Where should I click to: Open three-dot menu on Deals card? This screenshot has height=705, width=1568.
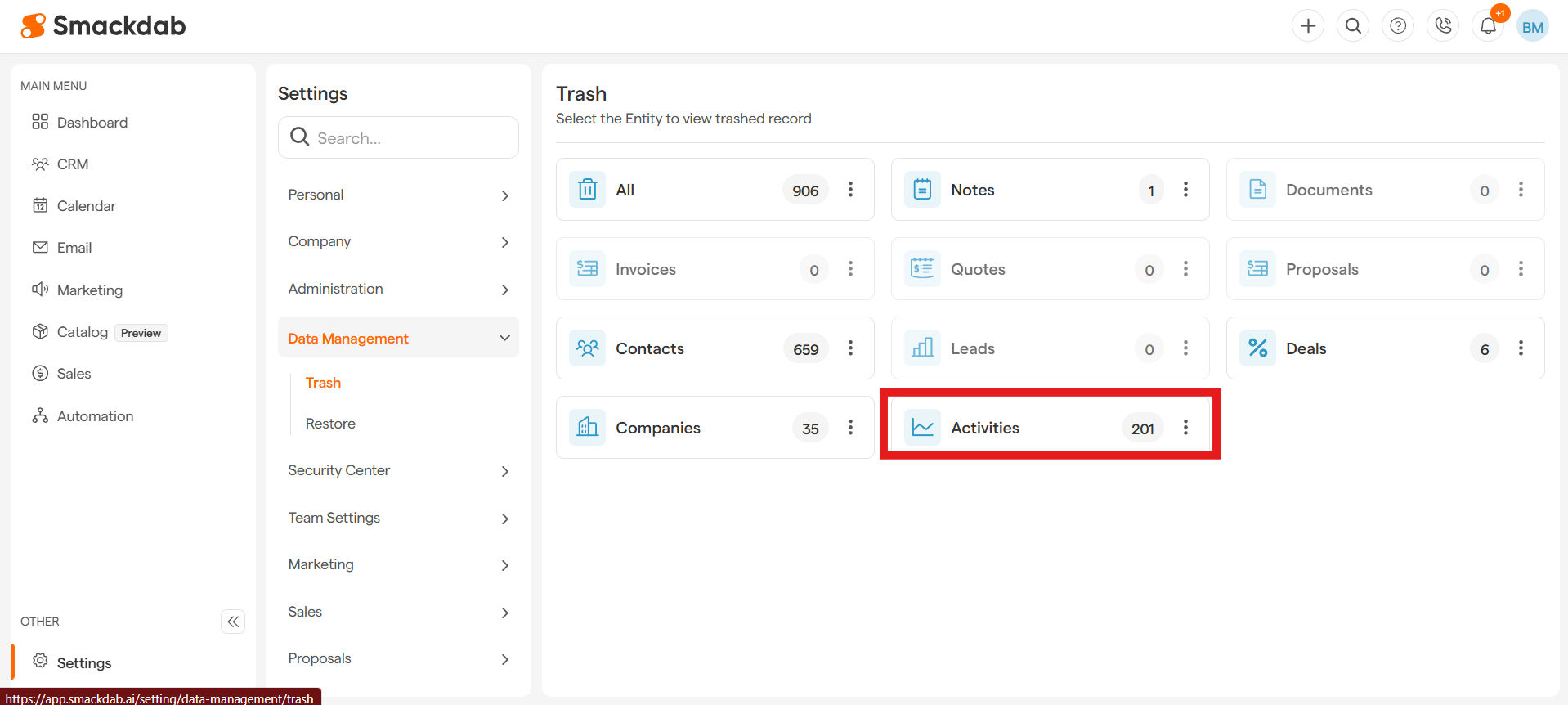1521,348
